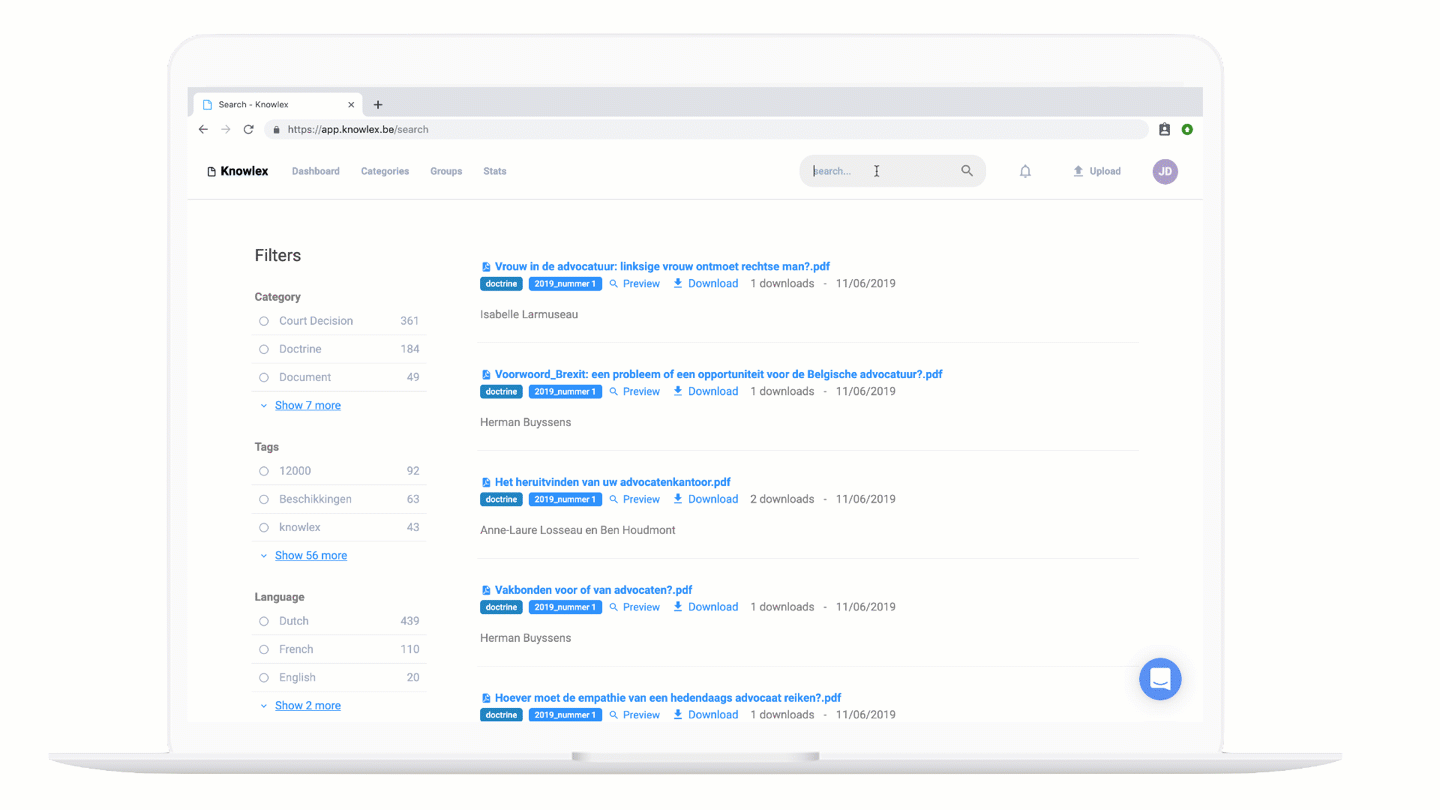Click author name Isabelle Larmuseau
1440x810 pixels.
pos(529,315)
